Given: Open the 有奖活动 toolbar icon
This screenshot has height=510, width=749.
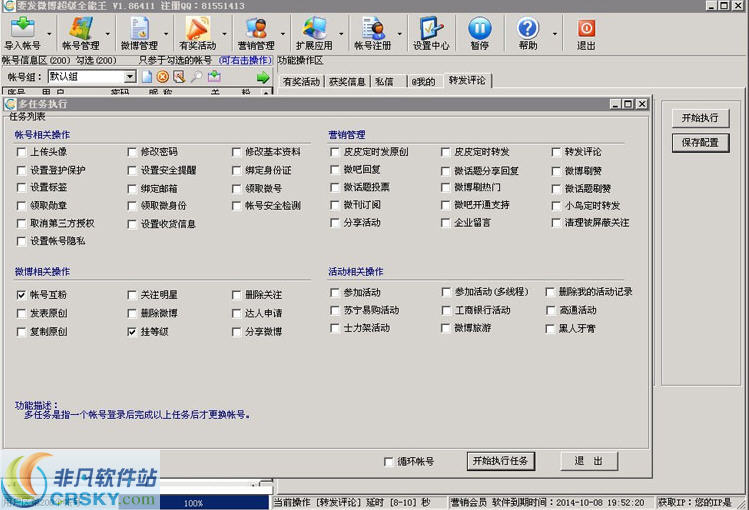Looking at the screenshot, I should pos(197,33).
